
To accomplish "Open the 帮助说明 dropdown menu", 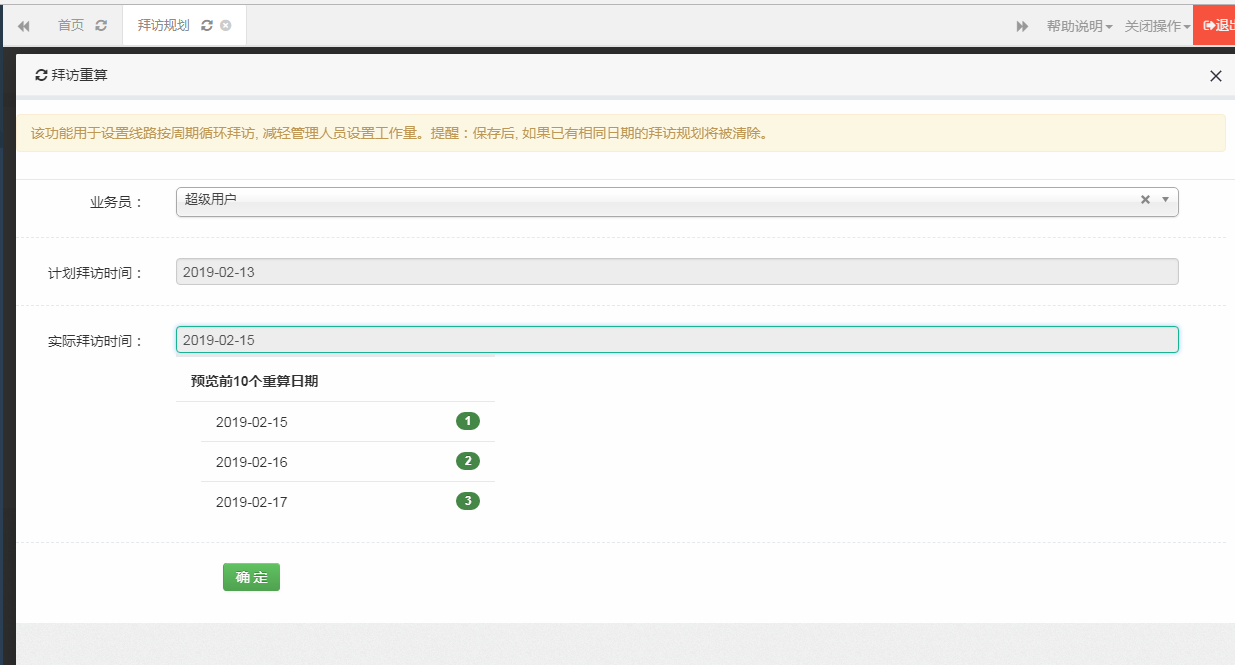I will pos(1080,26).
